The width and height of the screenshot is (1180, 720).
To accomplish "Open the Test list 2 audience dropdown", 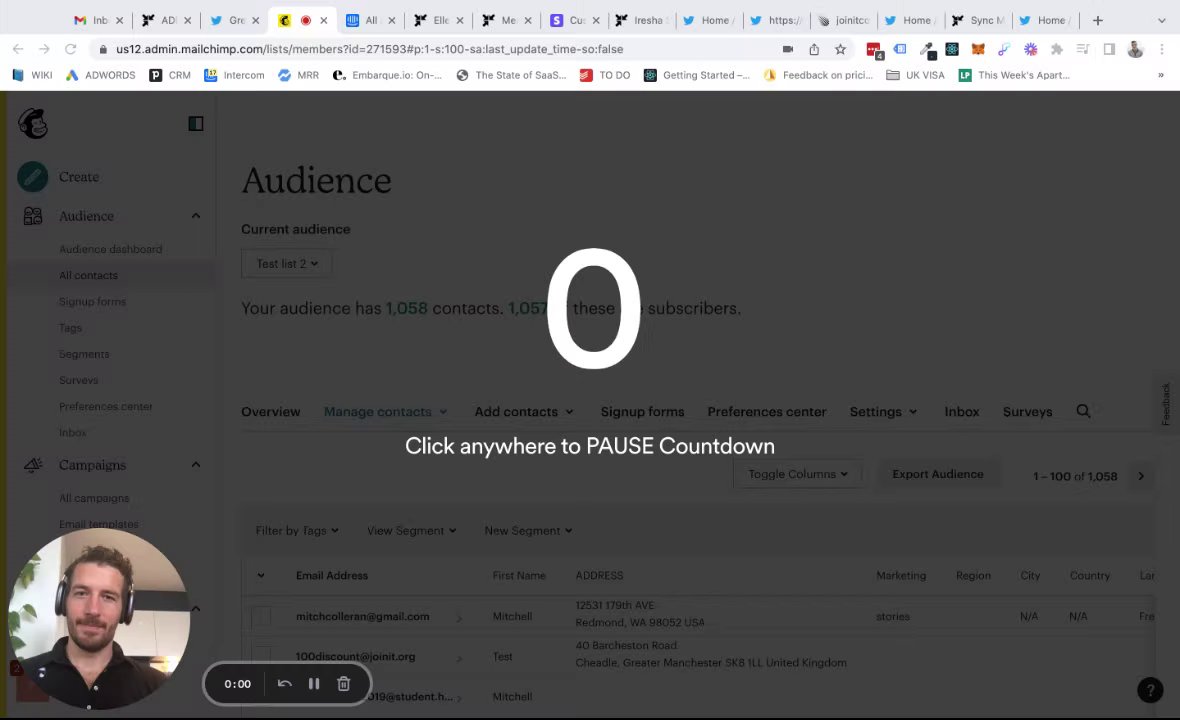I will coord(286,264).
